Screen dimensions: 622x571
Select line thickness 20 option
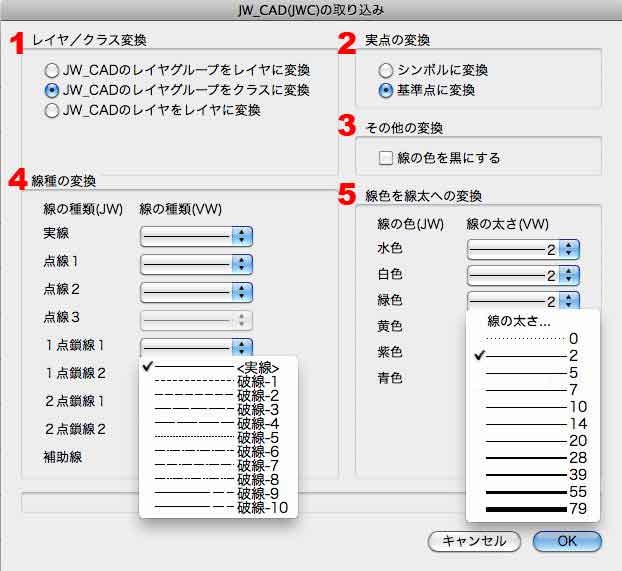(x=532, y=441)
